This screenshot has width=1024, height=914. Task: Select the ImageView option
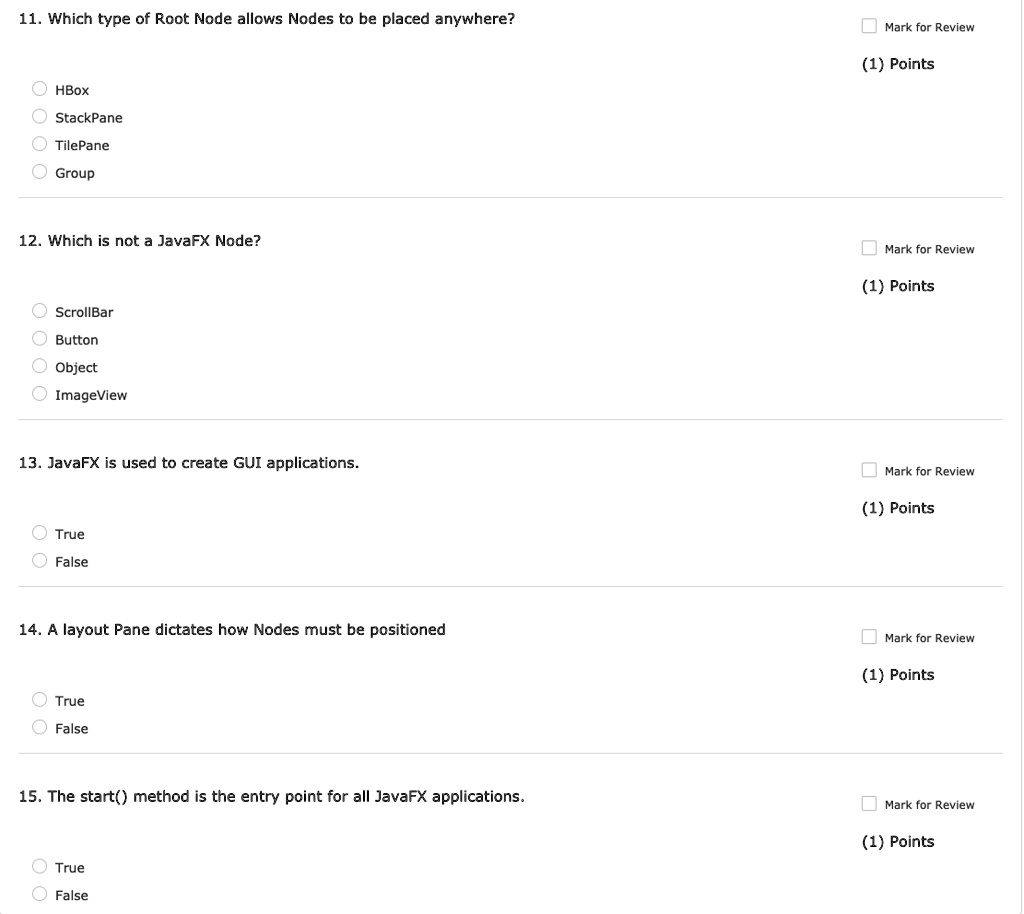click(x=40, y=394)
